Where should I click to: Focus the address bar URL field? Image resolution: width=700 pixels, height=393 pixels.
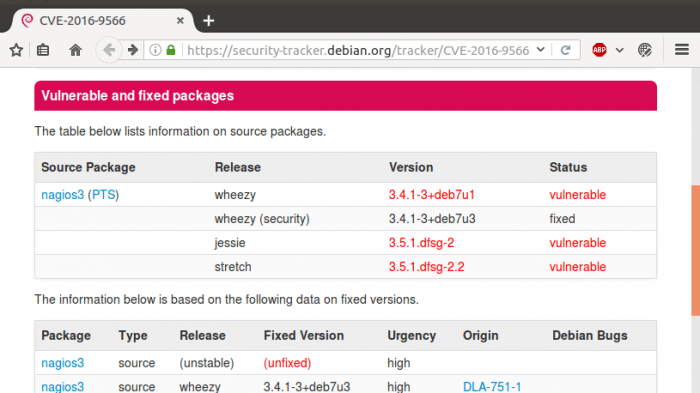click(358, 50)
